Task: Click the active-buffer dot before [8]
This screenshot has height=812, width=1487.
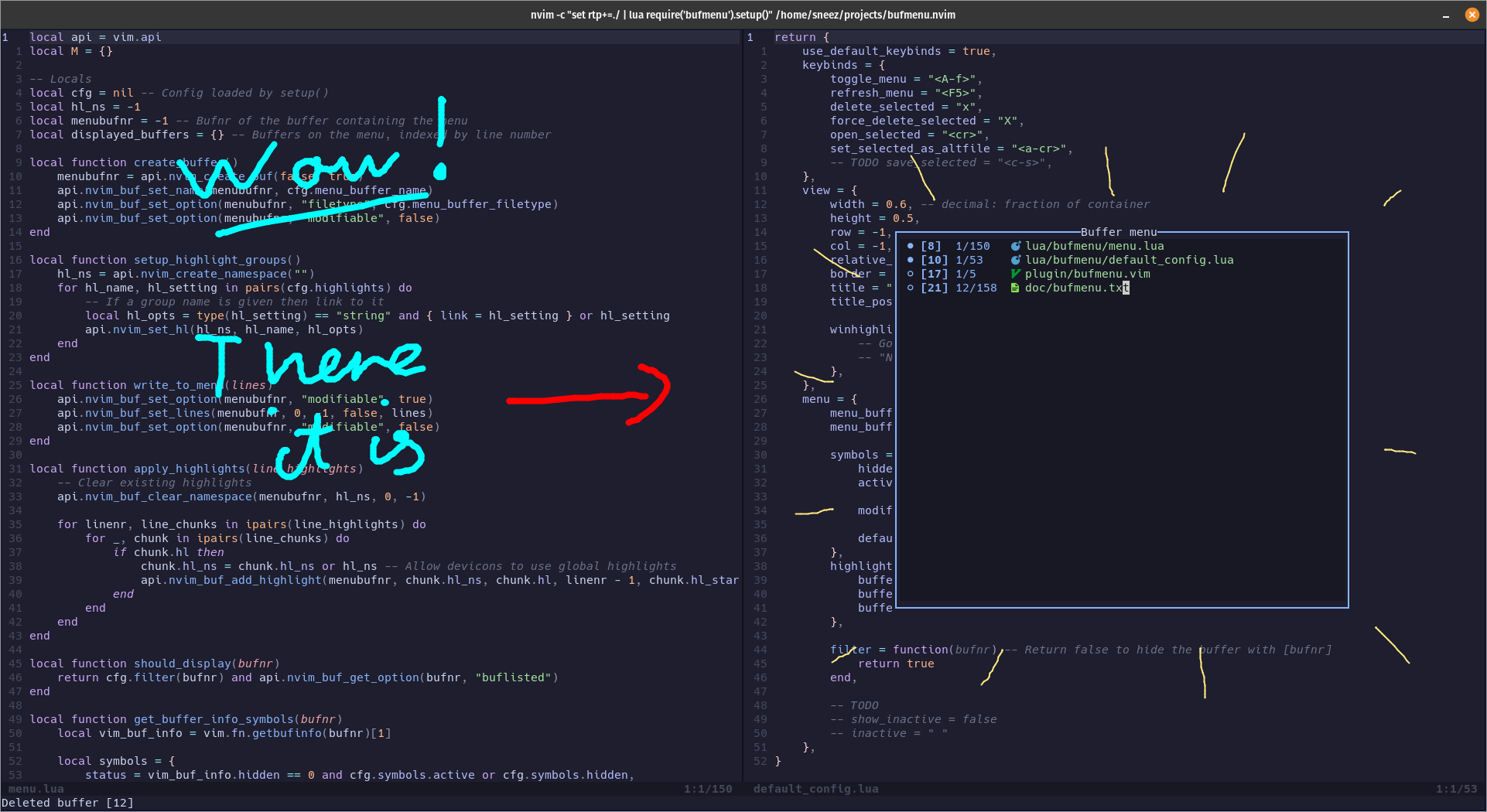Action: click(911, 246)
